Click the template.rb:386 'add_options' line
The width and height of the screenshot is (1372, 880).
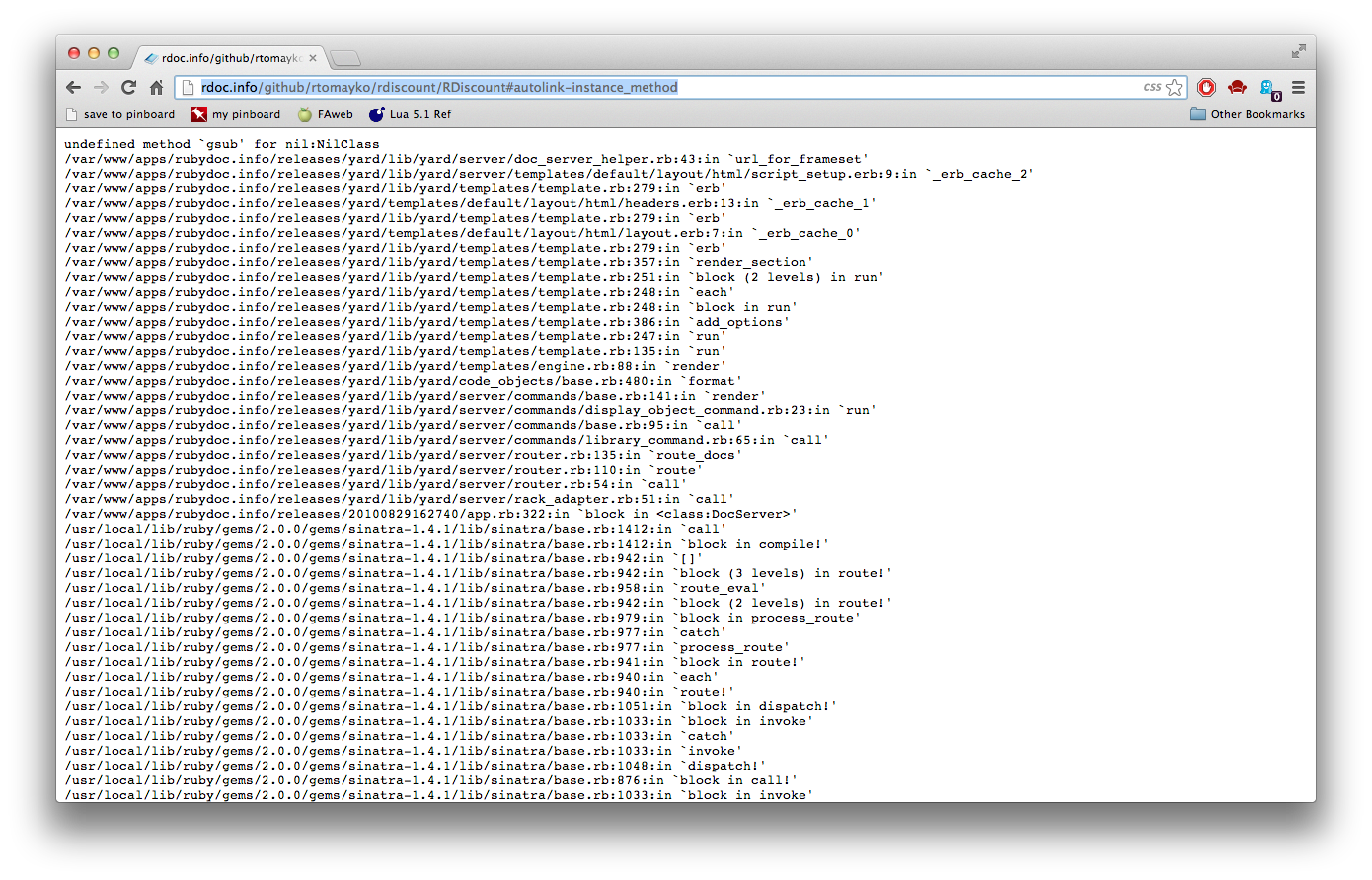427,322
